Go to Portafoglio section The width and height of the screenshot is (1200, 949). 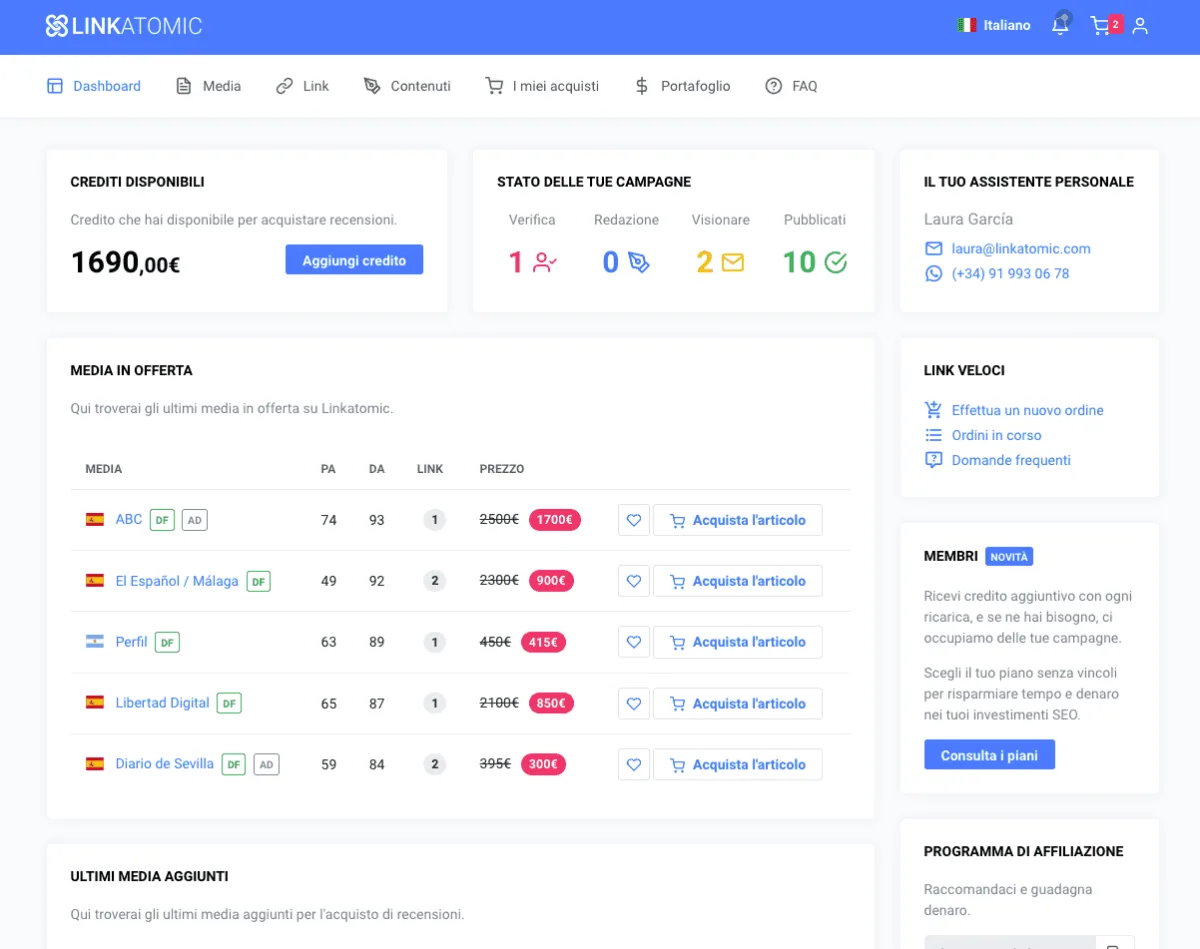pos(683,86)
